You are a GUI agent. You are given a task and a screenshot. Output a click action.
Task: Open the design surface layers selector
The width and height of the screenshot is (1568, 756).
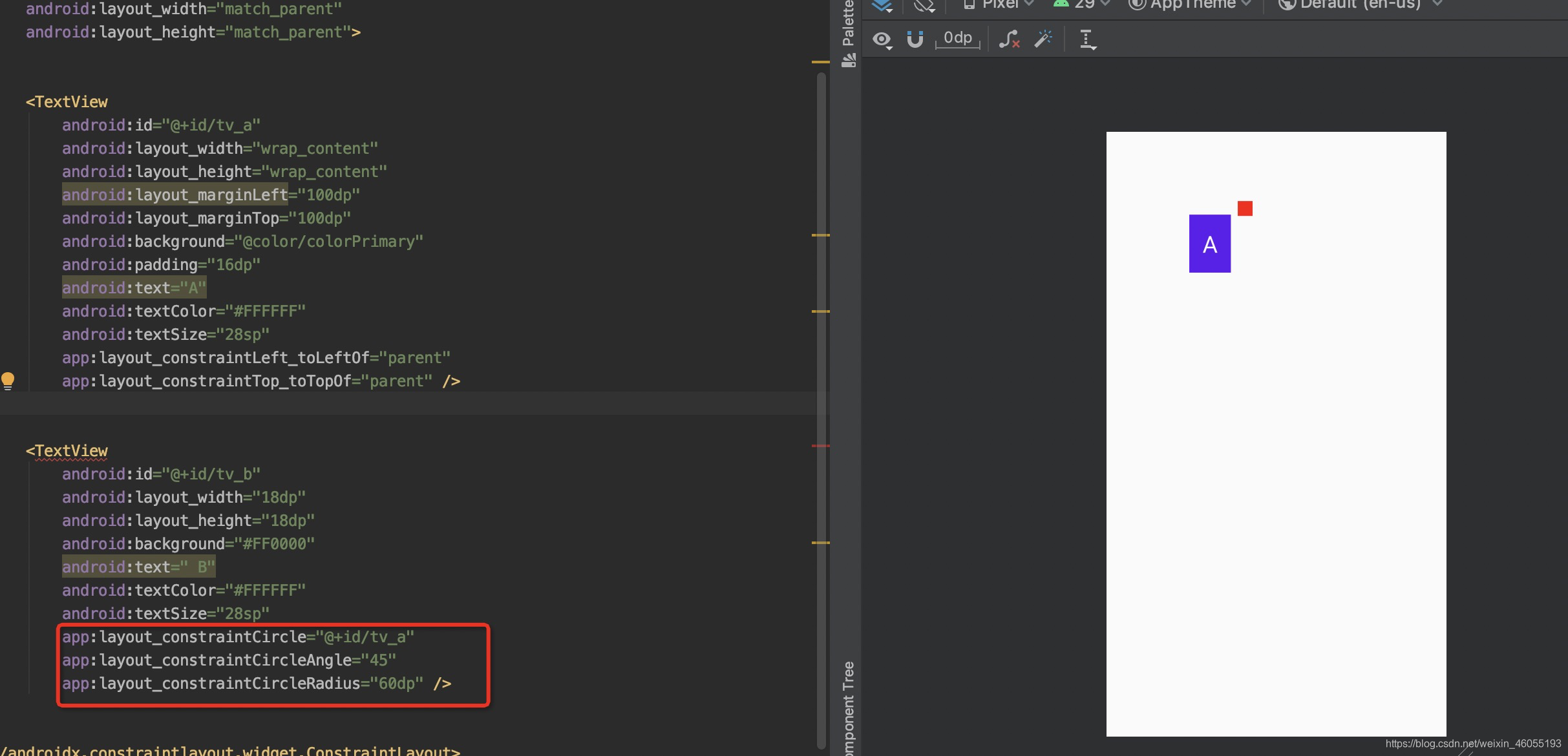[x=882, y=5]
